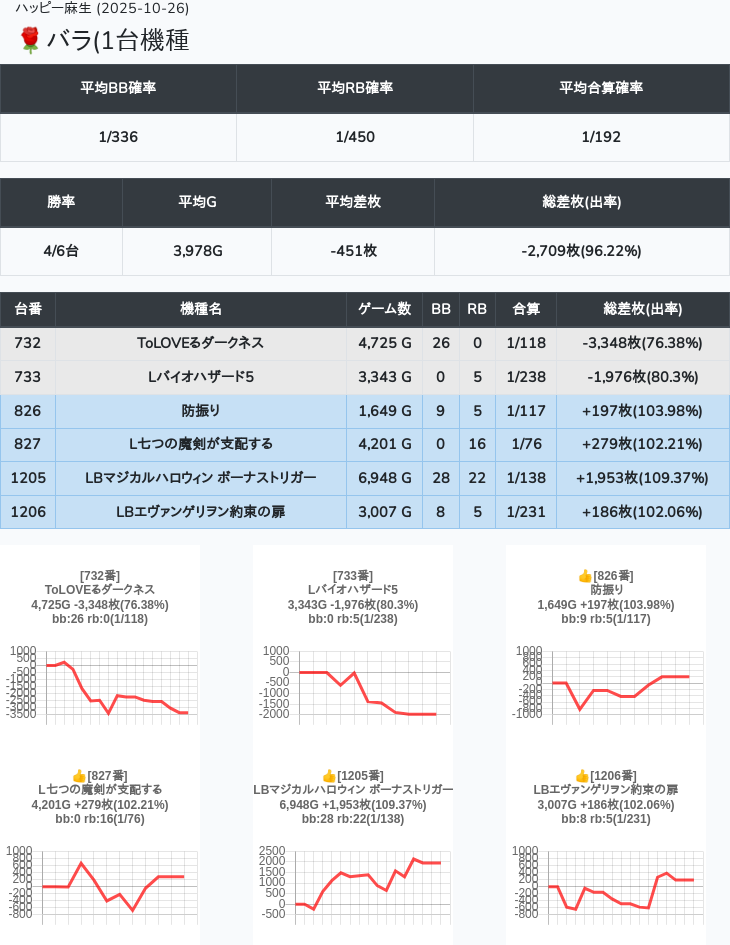Select the LBマジカルハロウィン ボーナストリガー row name

pos(200,478)
